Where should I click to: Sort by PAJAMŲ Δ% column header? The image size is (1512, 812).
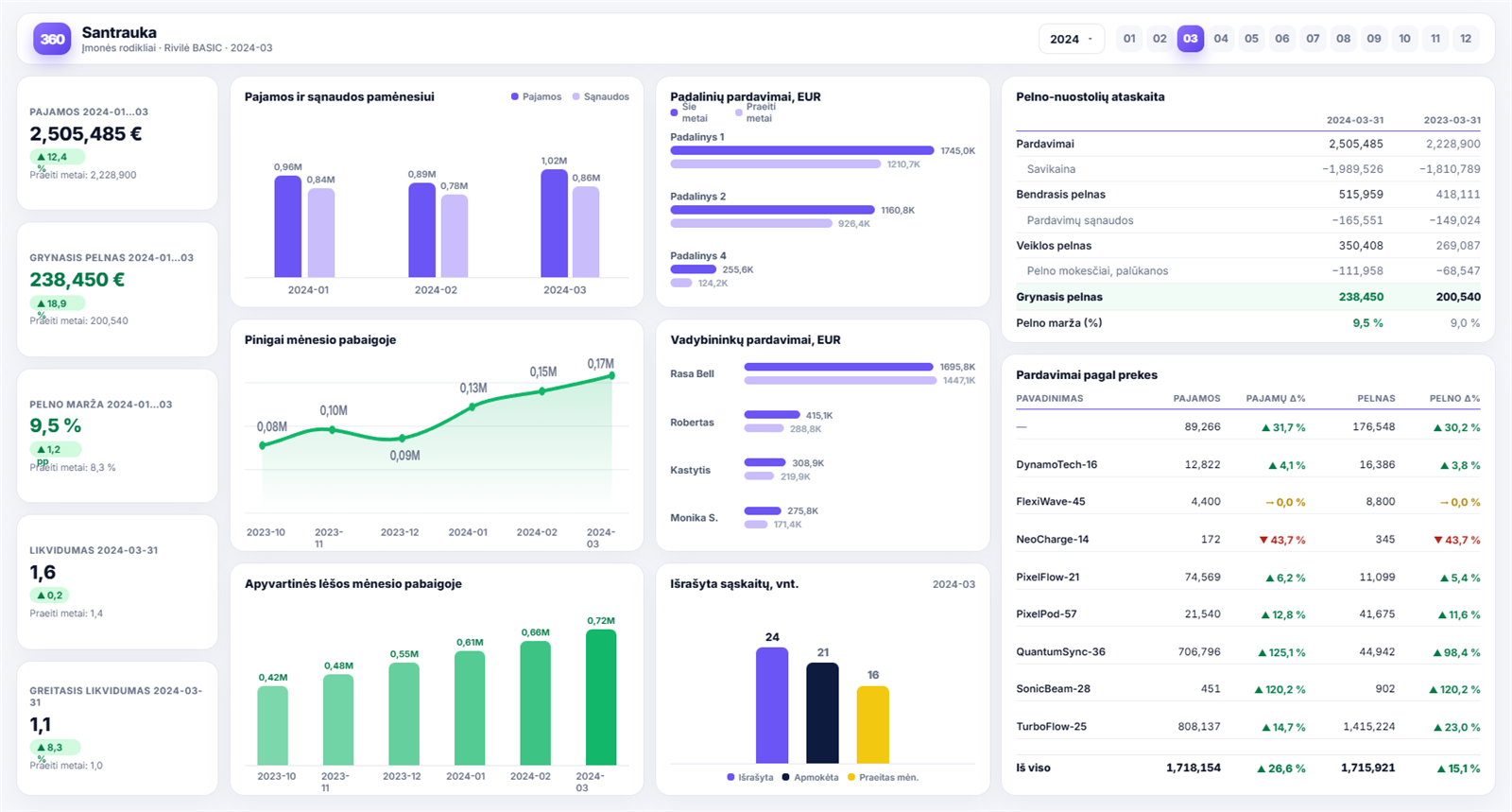coord(1276,399)
